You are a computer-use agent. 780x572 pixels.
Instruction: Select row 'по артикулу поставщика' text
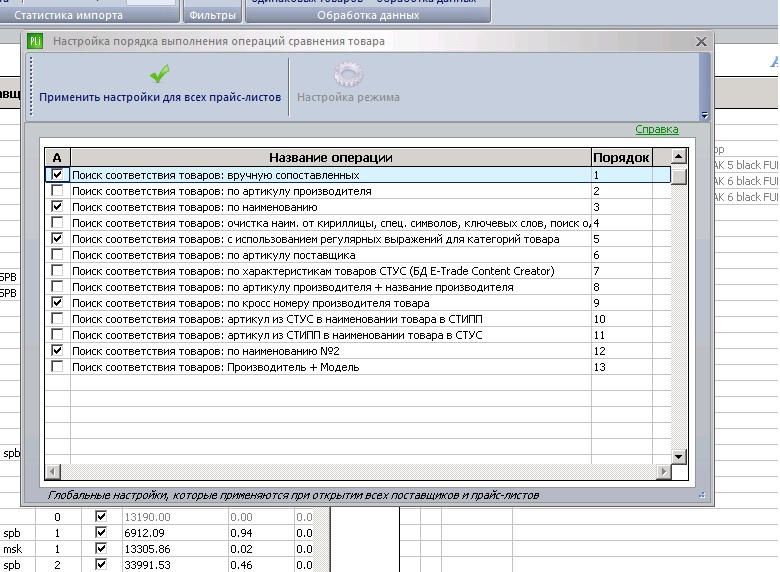point(214,255)
